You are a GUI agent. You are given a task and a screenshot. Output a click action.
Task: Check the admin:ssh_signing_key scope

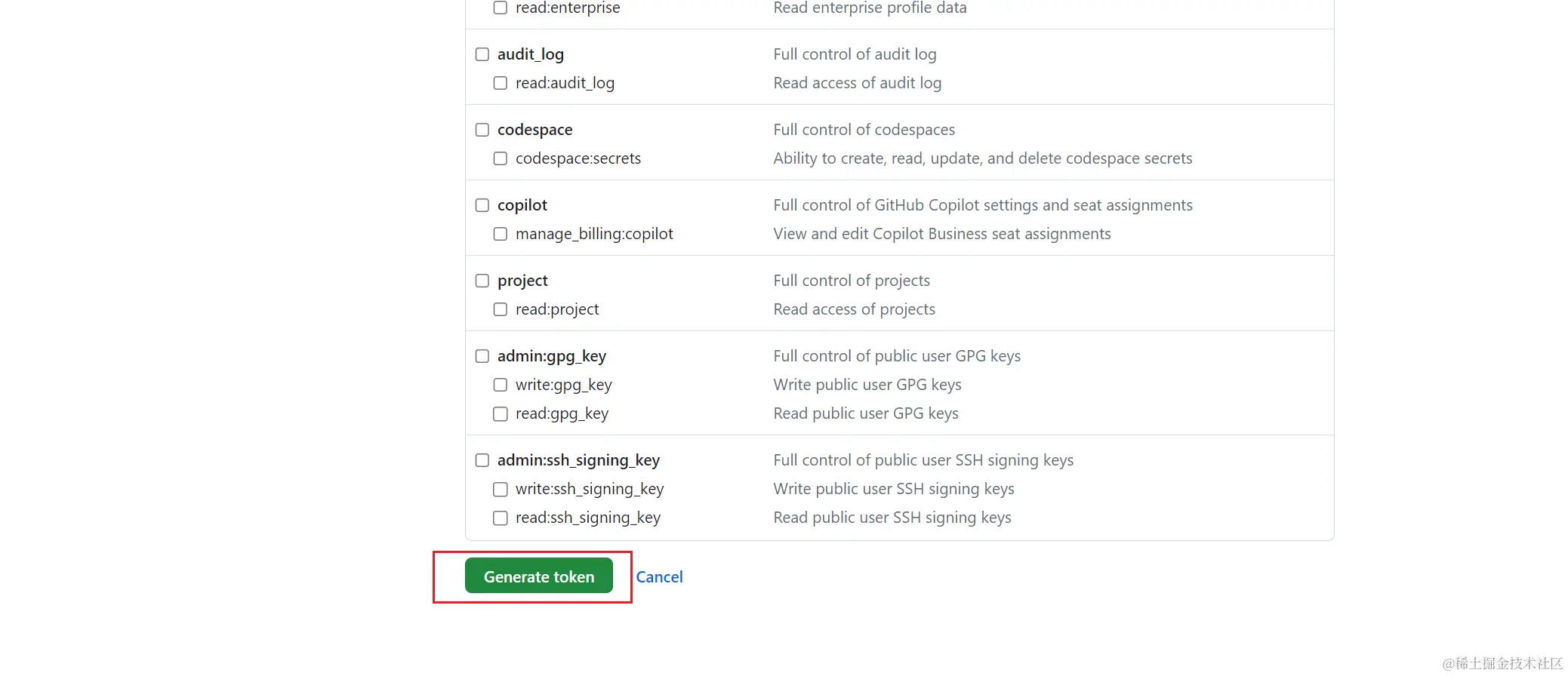pos(482,460)
